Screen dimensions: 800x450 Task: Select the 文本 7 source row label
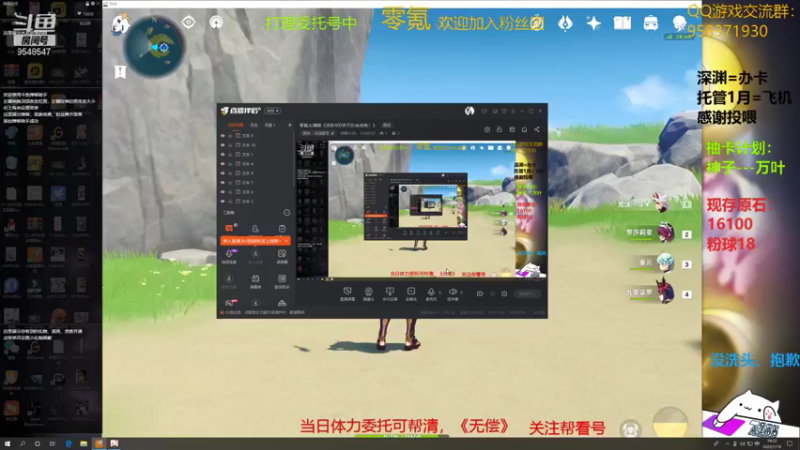(x=248, y=182)
